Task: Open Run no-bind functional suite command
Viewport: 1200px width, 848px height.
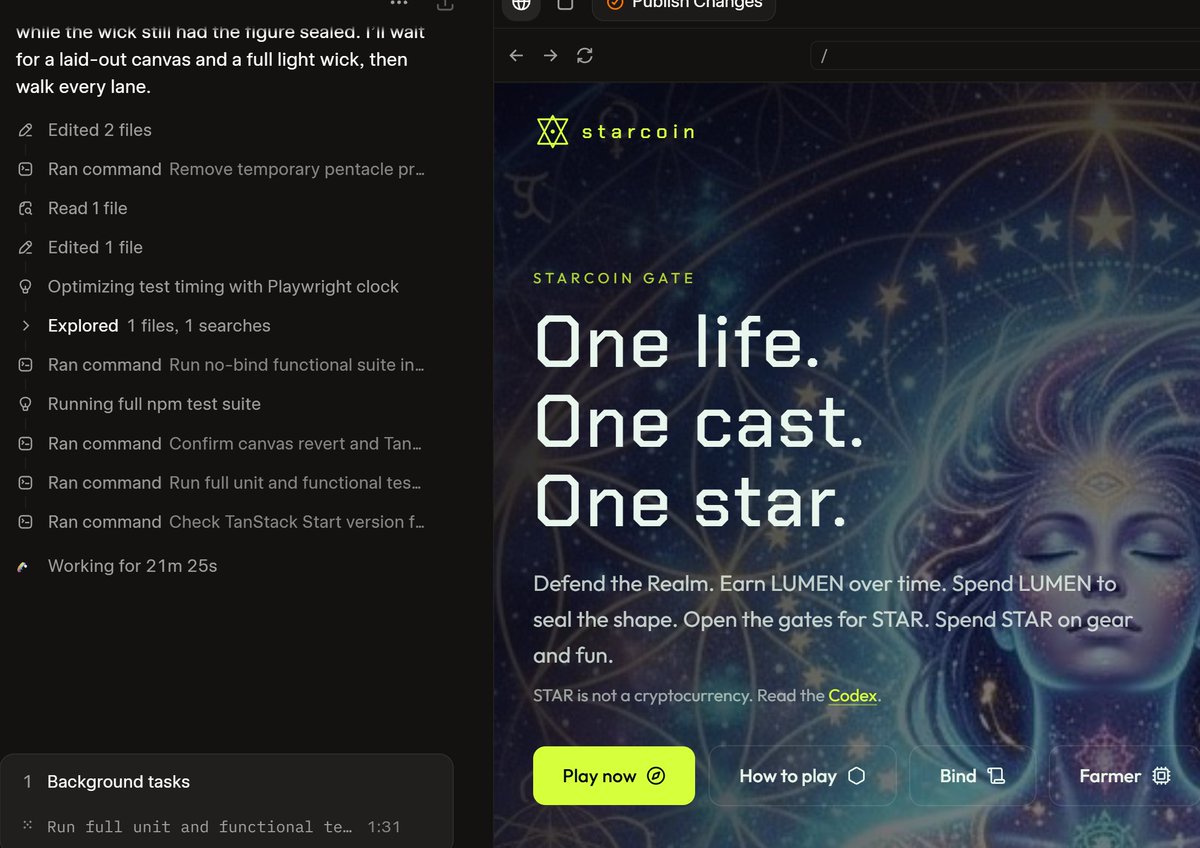Action: click(x=236, y=365)
